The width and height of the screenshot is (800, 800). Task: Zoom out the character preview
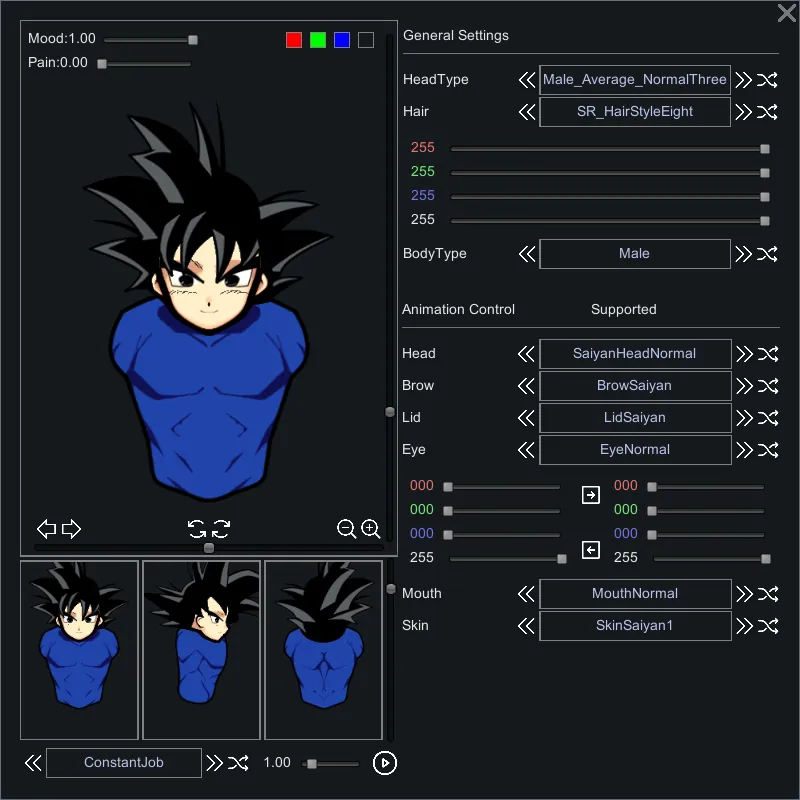[347, 529]
